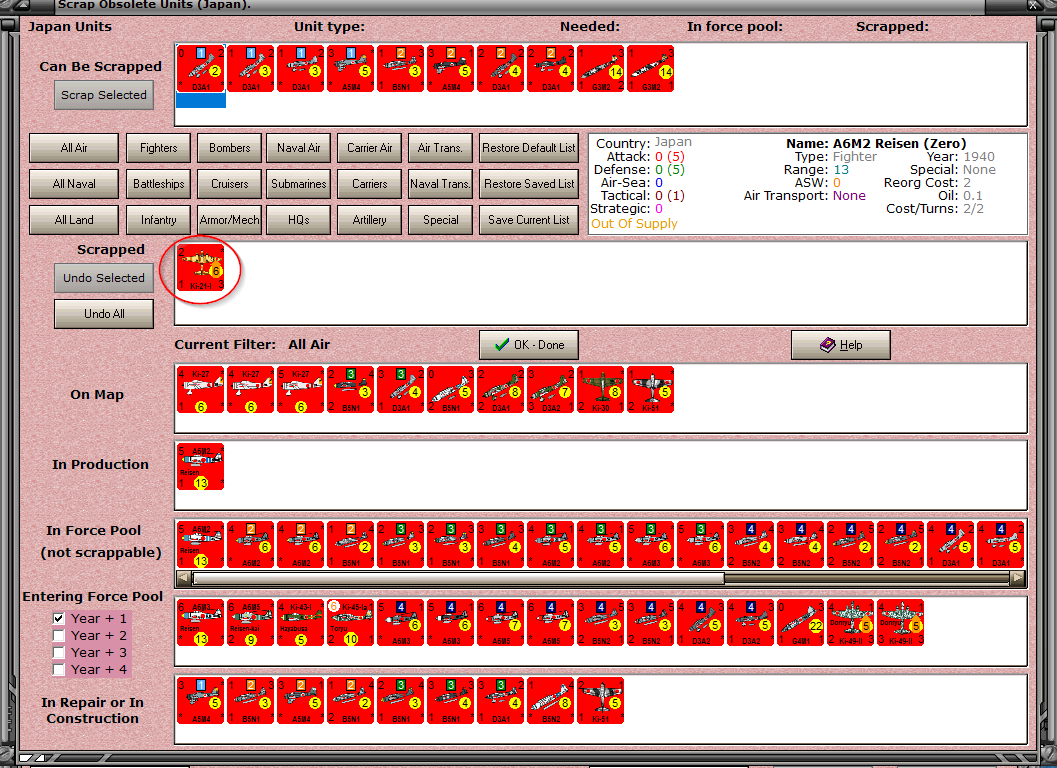The image size is (1057, 768).
Task: Click Force Pool scrollbar right arrow
Action: click(x=1018, y=578)
